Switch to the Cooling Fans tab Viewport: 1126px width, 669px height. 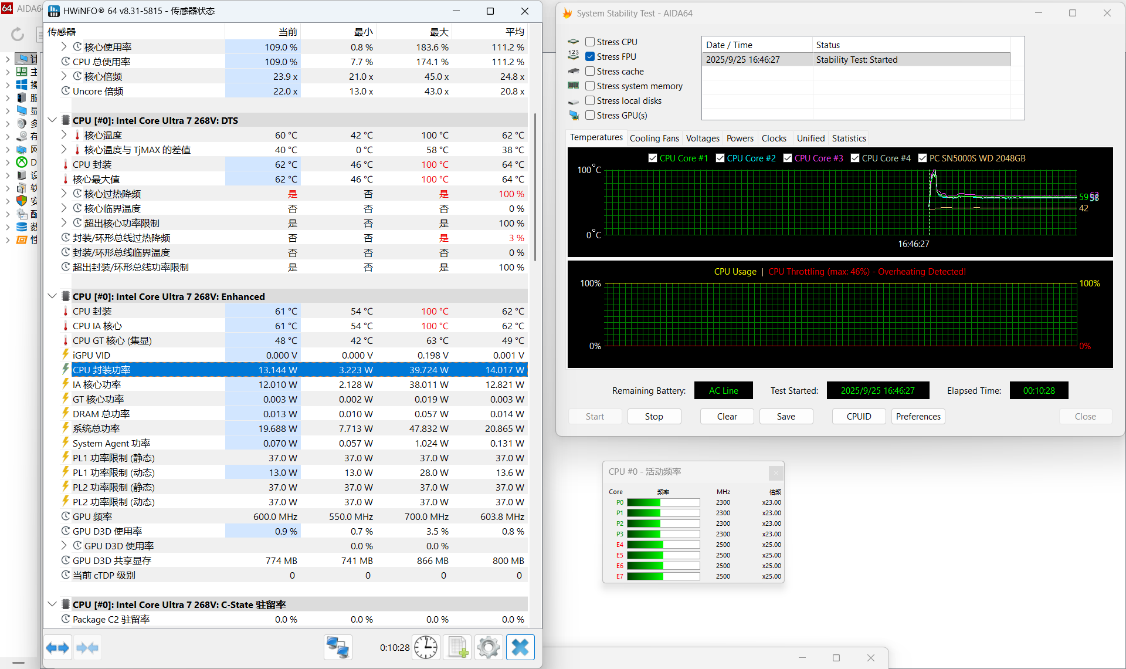[654, 138]
